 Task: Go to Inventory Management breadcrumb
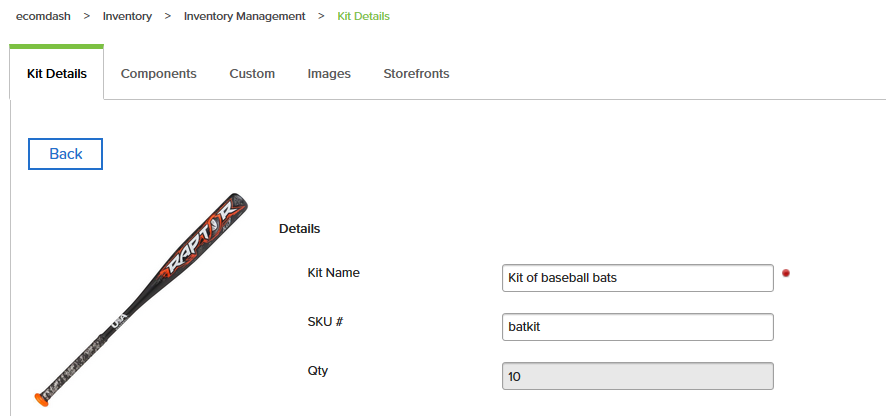pos(245,16)
